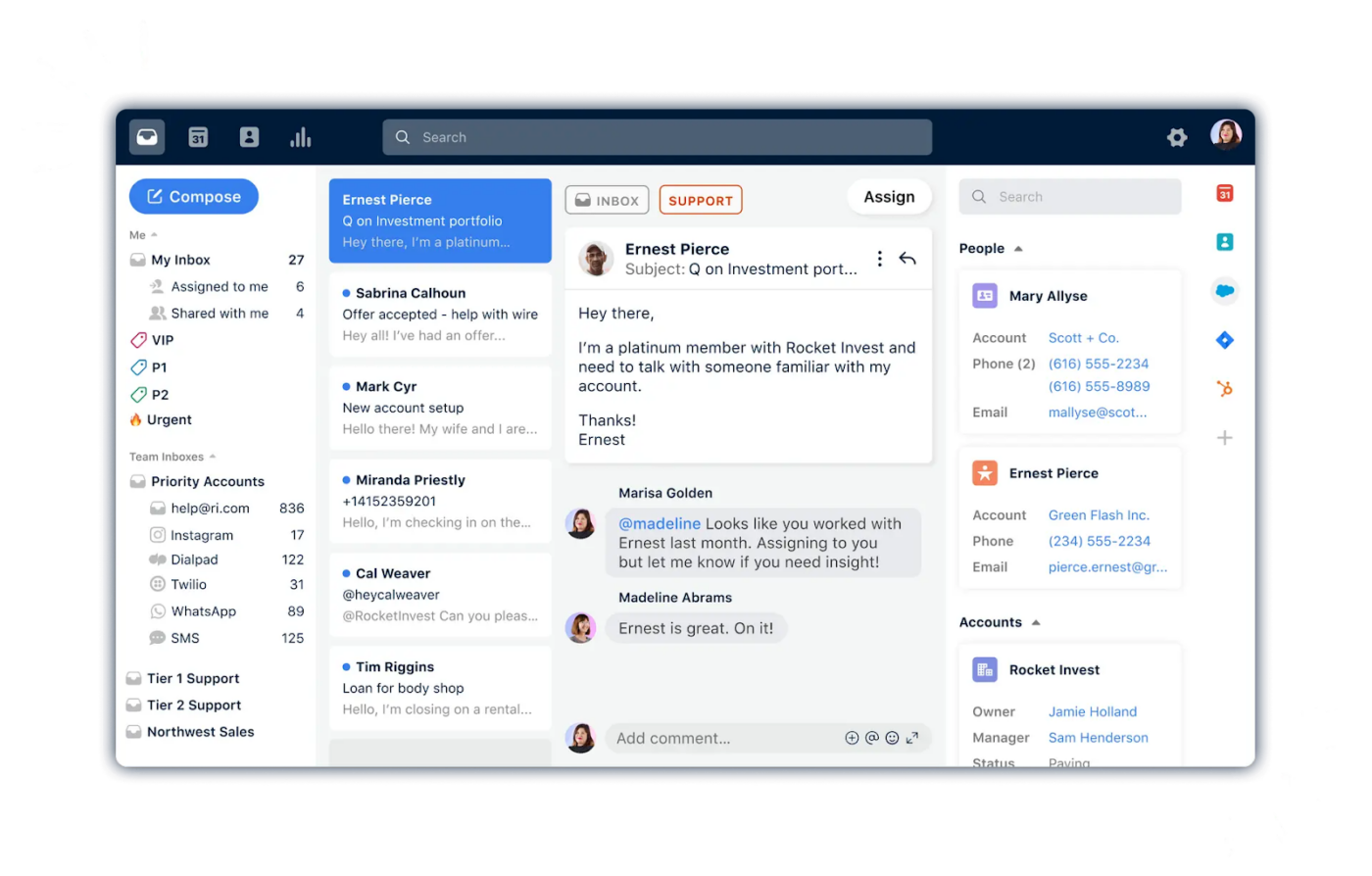This screenshot has width=1372, height=876.
Task: Click the Assign button
Action: point(889,197)
